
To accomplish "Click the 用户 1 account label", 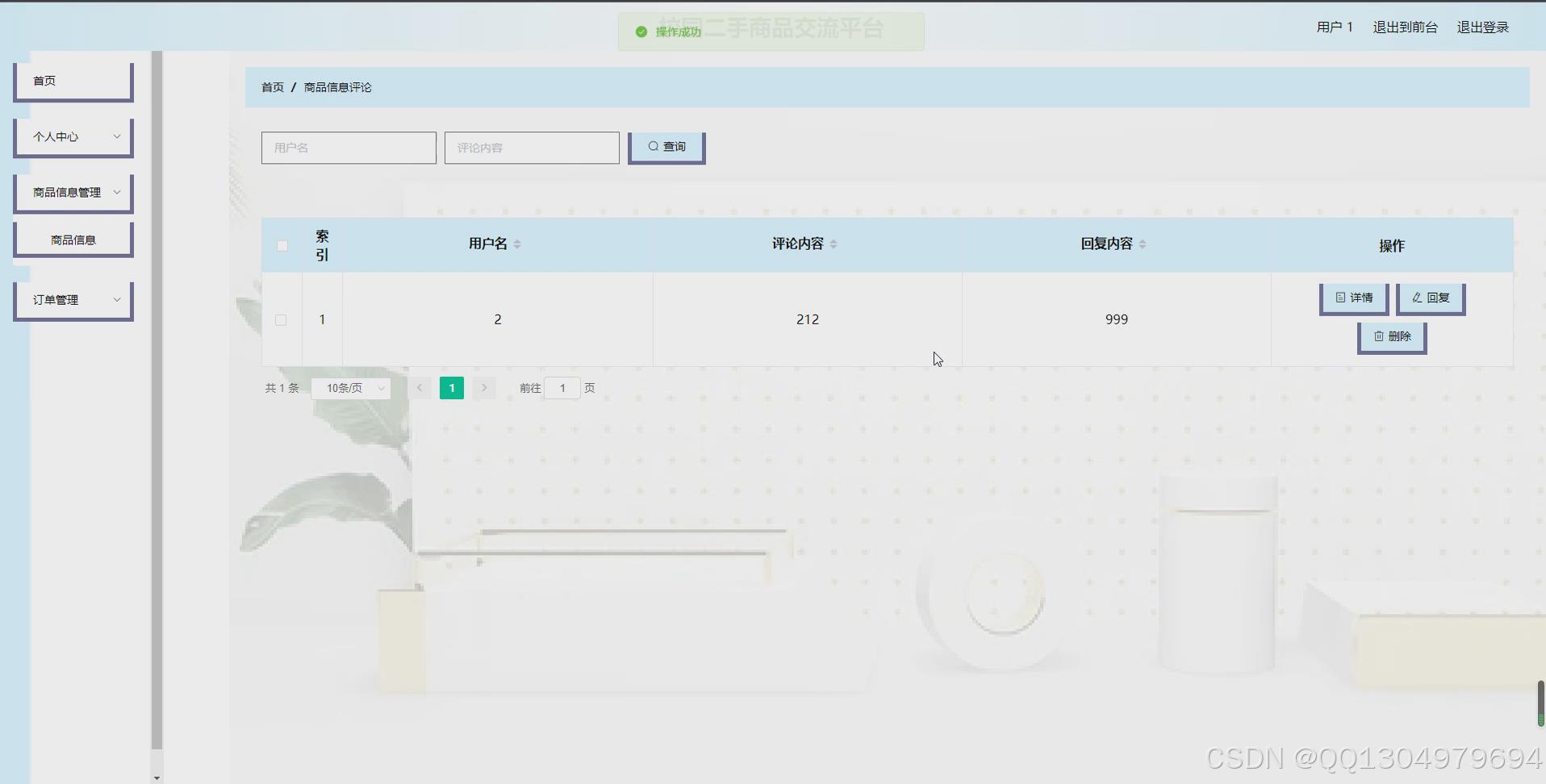I will [x=1335, y=27].
